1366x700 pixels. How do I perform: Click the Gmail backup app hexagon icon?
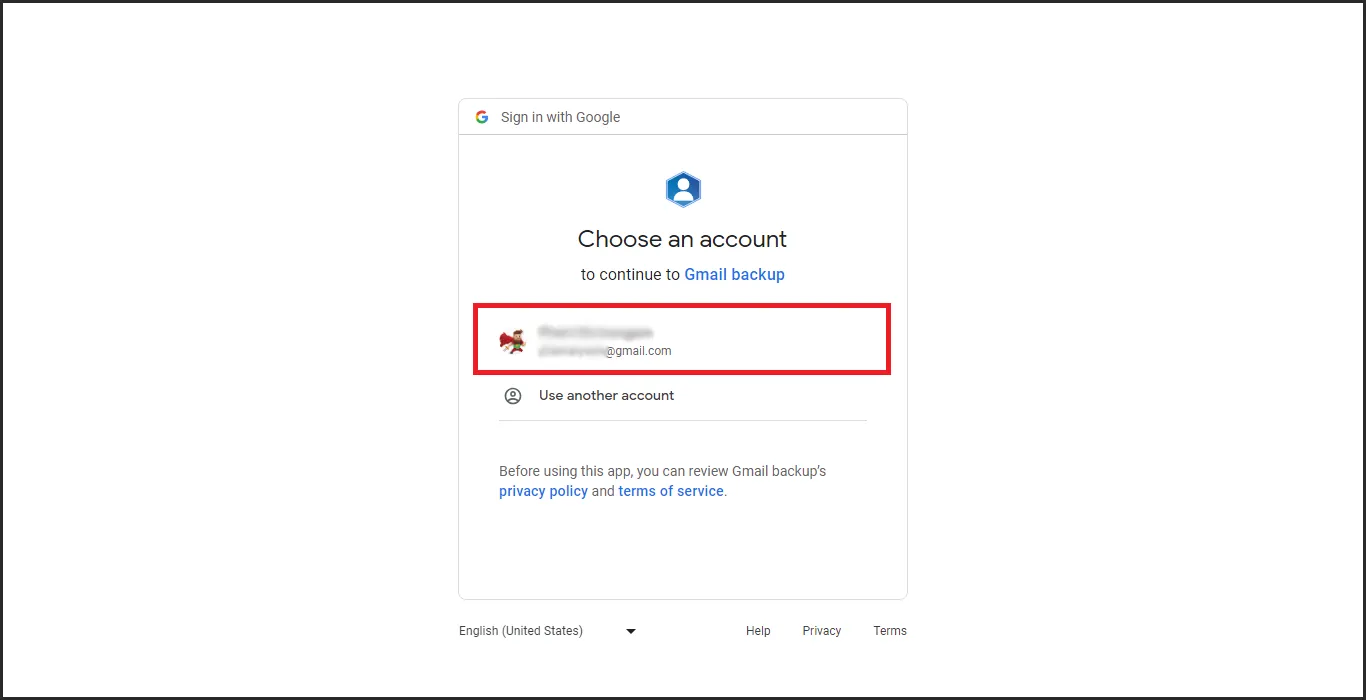tap(683, 189)
